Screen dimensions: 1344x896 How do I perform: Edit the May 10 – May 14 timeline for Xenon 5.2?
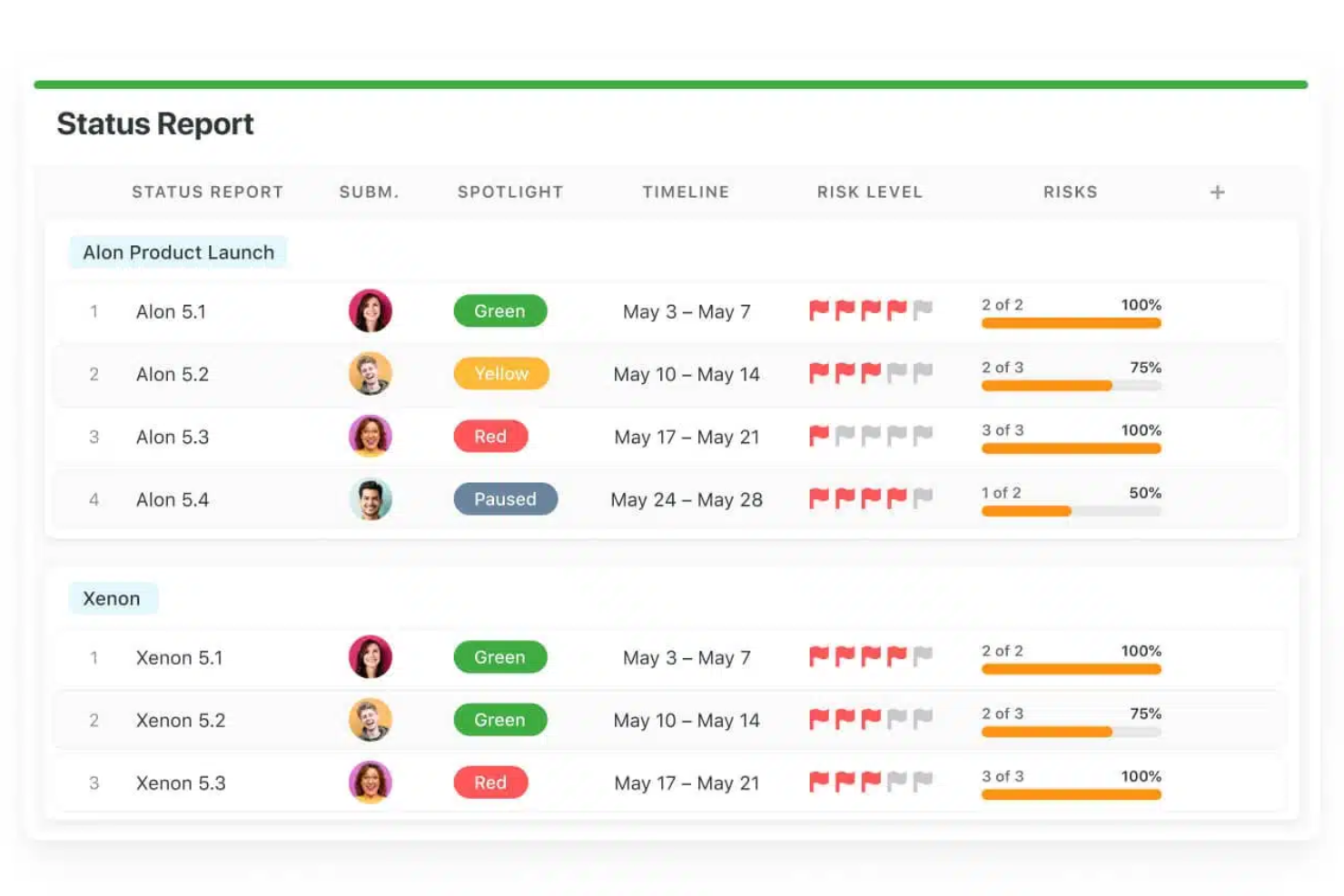tap(686, 721)
